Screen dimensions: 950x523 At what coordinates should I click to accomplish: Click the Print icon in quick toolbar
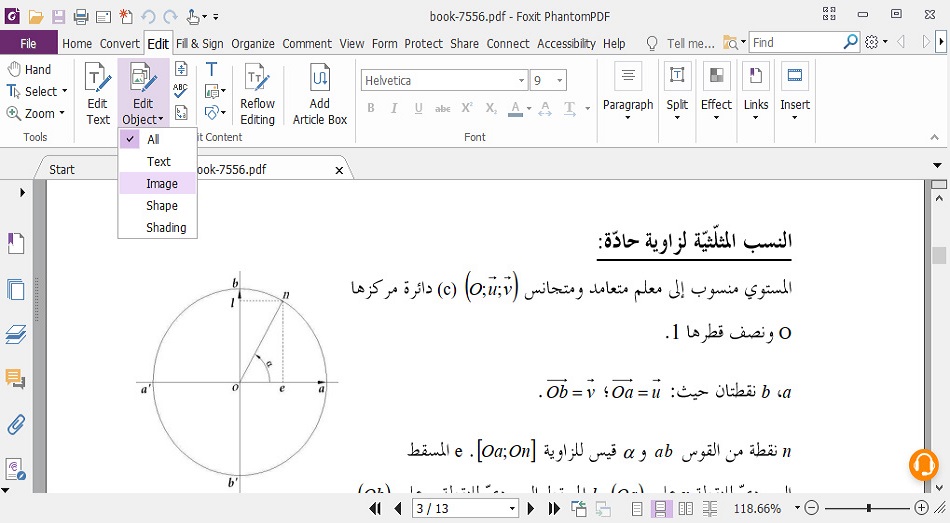(x=81, y=16)
